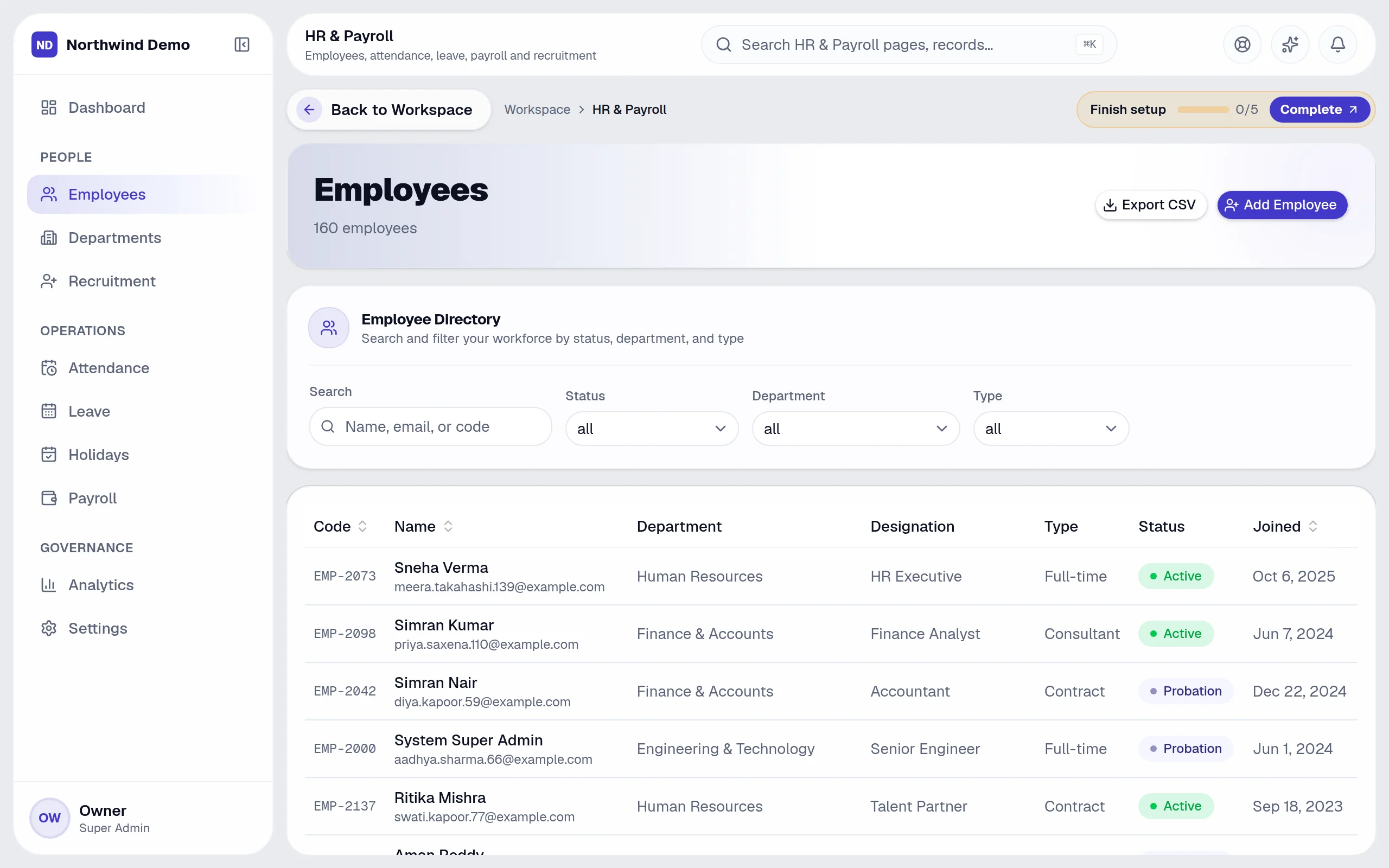1389x868 pixels.
Task: Click the back arrow icon
Action: click(x=309, y=110)
